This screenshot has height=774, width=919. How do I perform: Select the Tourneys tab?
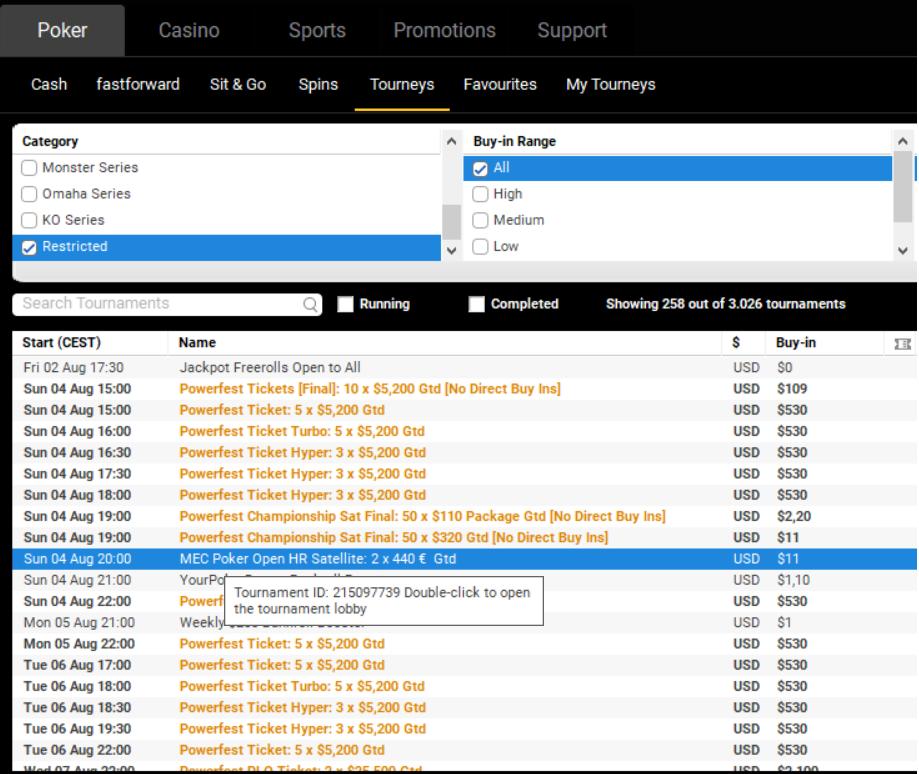click(402, 84)
